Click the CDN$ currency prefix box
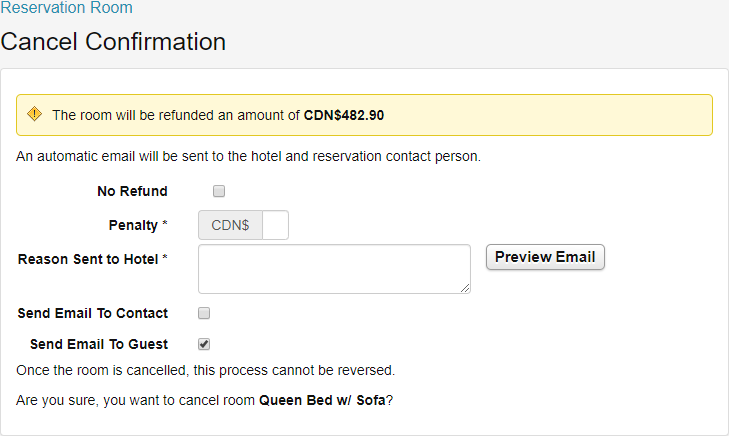The height and width of the screenshot is (436, 729). tap(231, 225)
